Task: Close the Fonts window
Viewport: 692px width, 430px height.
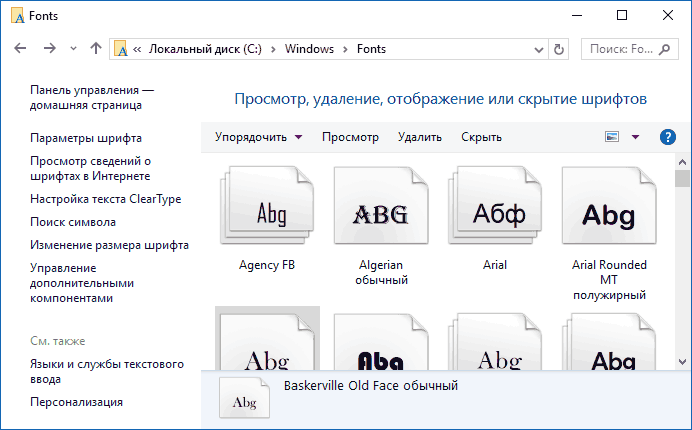Action: (x=668, y=15)
